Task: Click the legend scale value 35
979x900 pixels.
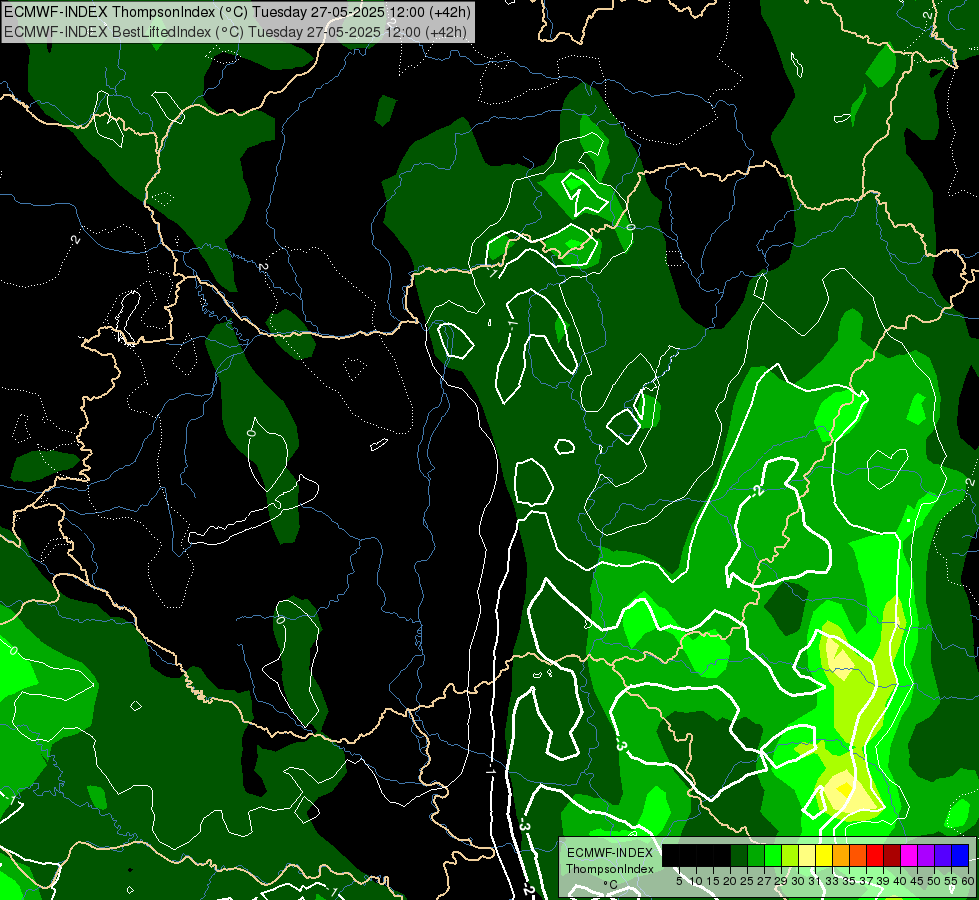Action: [849, 881]
